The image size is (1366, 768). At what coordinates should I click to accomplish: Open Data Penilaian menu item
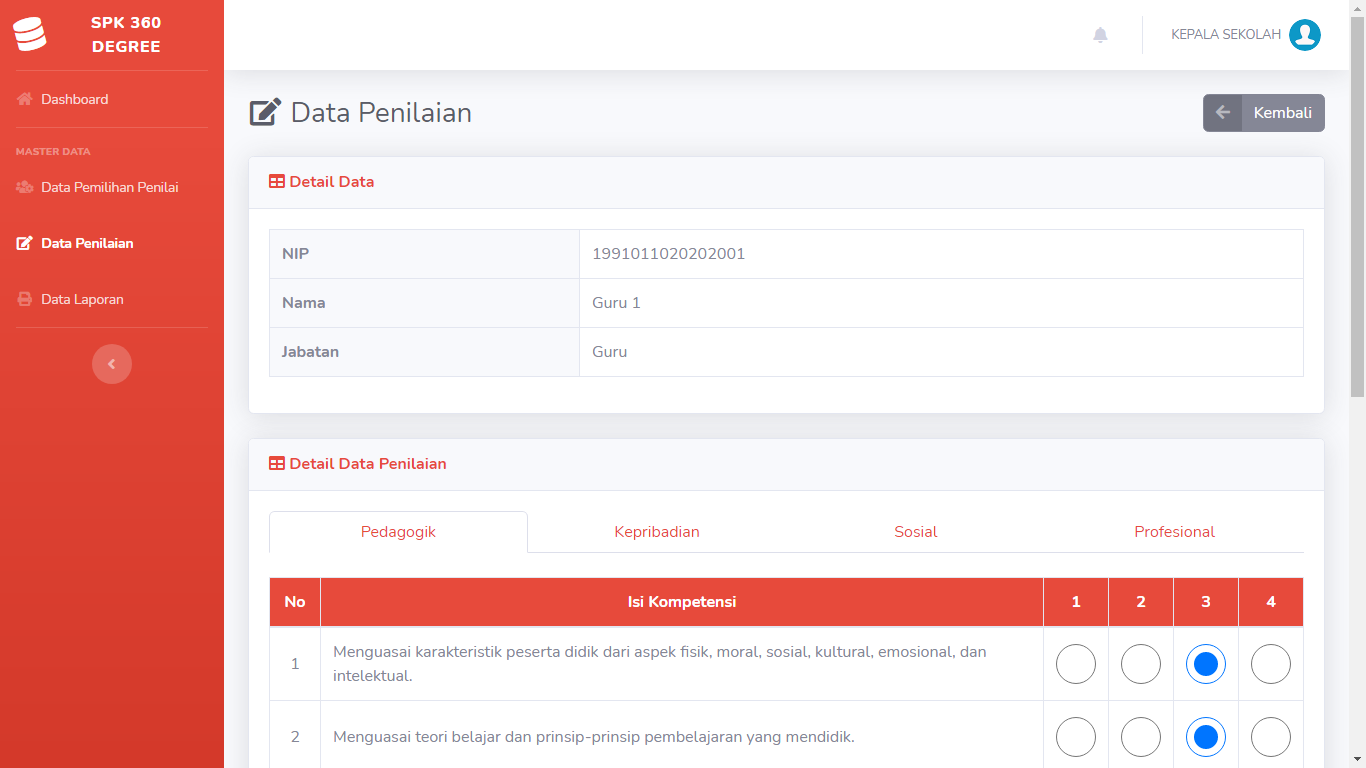point(112,243)
